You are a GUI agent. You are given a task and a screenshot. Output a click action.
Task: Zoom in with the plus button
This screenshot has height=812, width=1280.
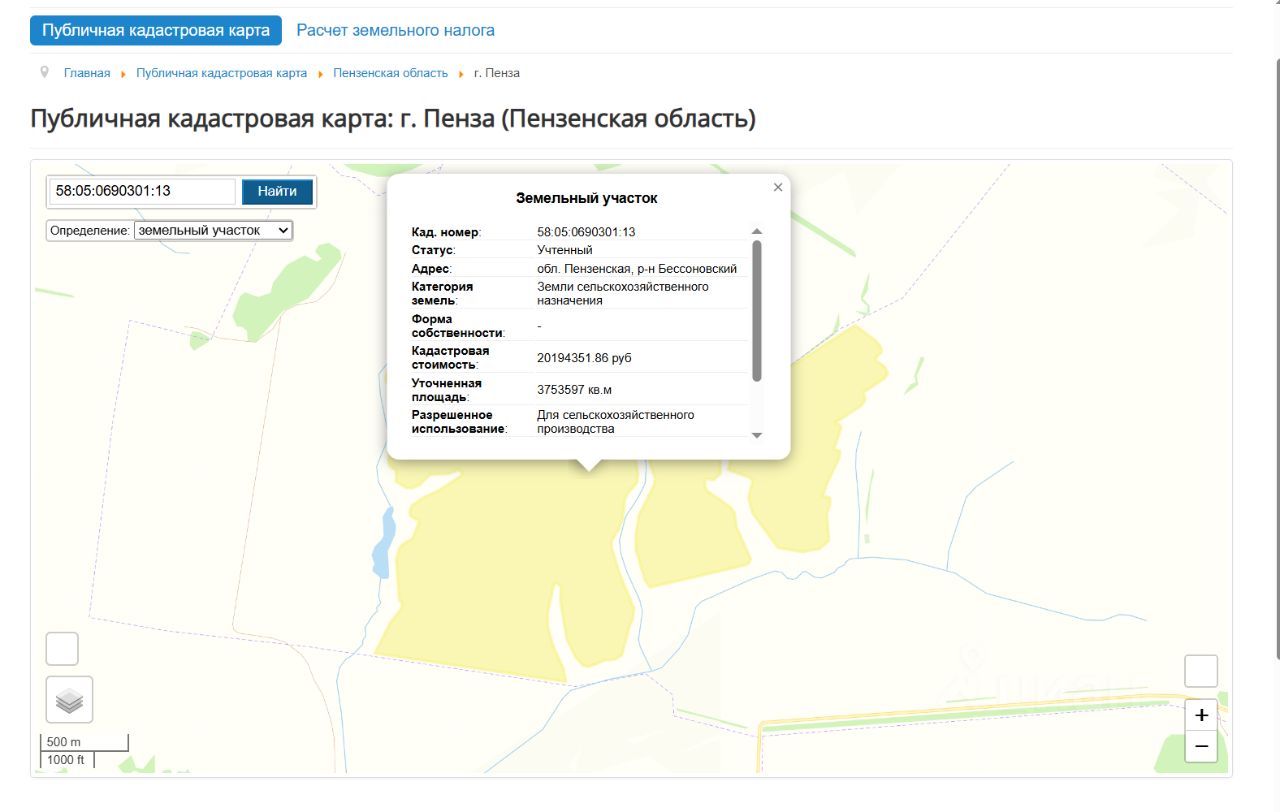pos(1201,715)
